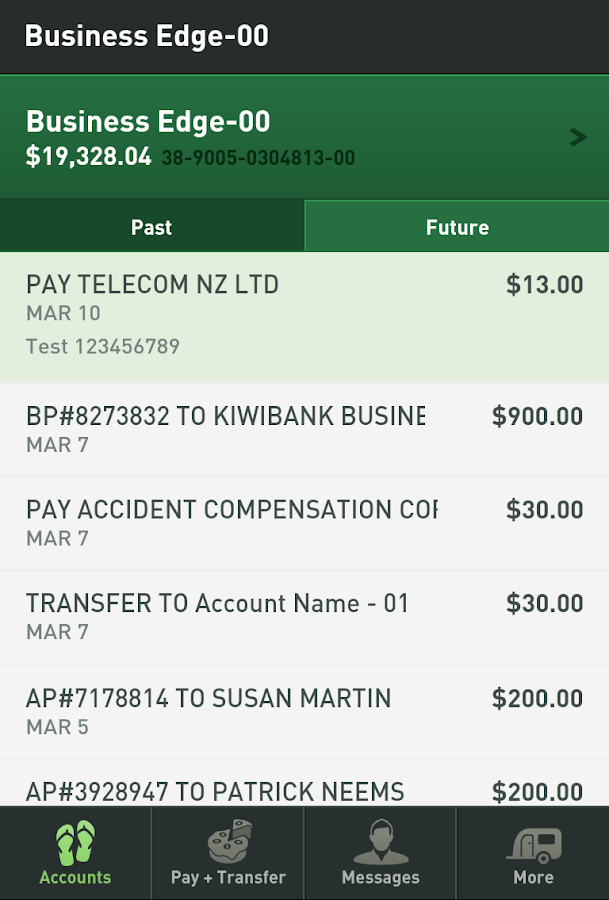Open Pay + Transfer pie icon

click(x=228, y=842)
